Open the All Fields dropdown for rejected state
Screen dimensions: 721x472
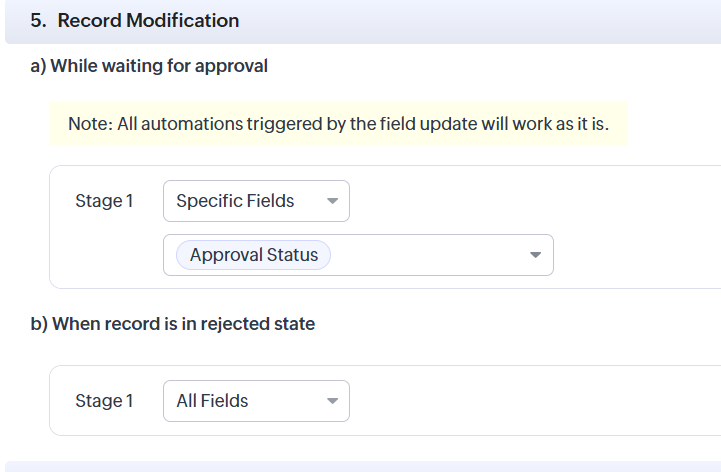tap(256, 401)
